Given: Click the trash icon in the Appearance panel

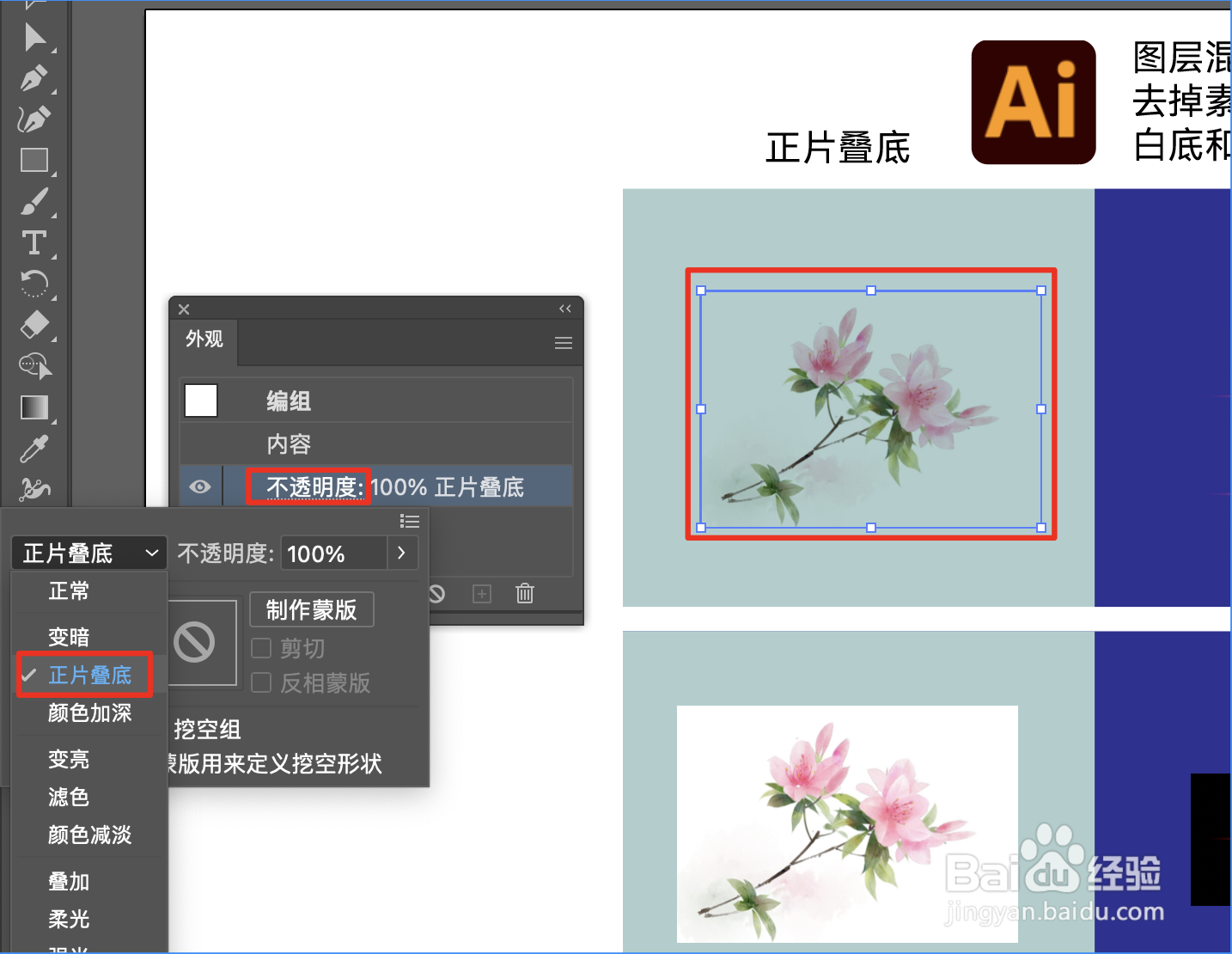Looking at the screenshot, I should click(525, 593).
